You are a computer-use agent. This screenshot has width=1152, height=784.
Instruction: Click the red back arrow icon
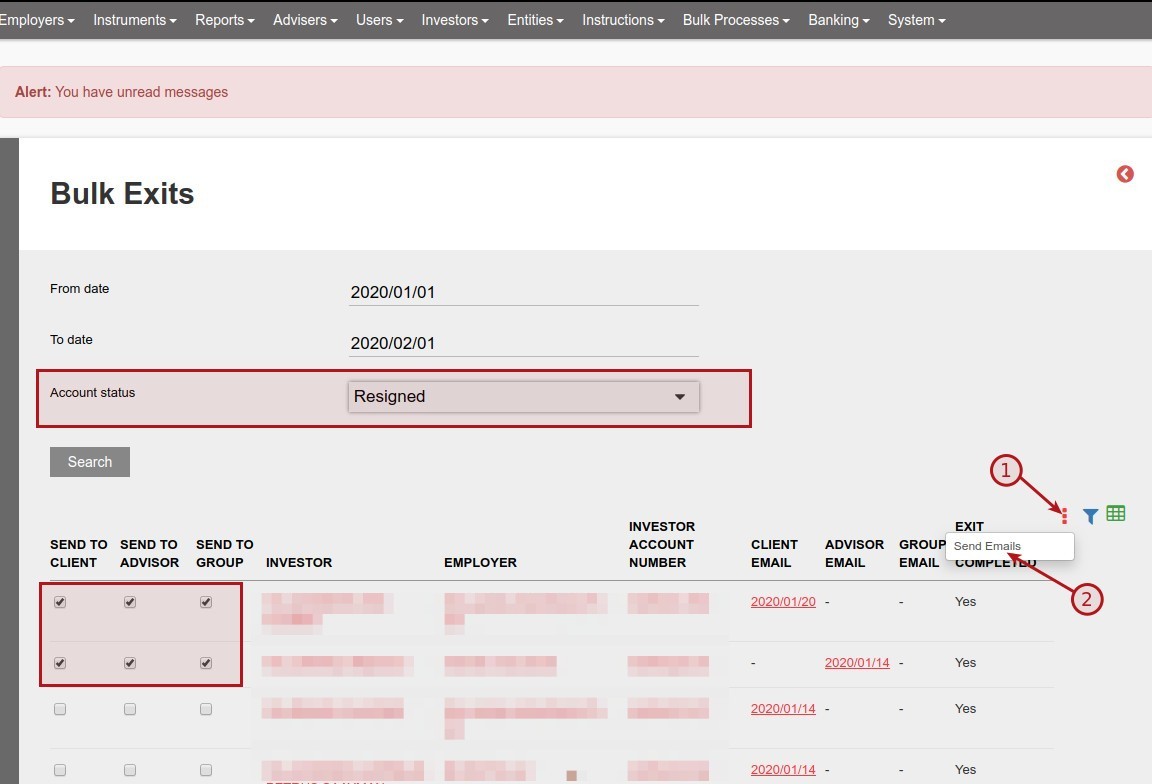click(x=1125, y=174)
